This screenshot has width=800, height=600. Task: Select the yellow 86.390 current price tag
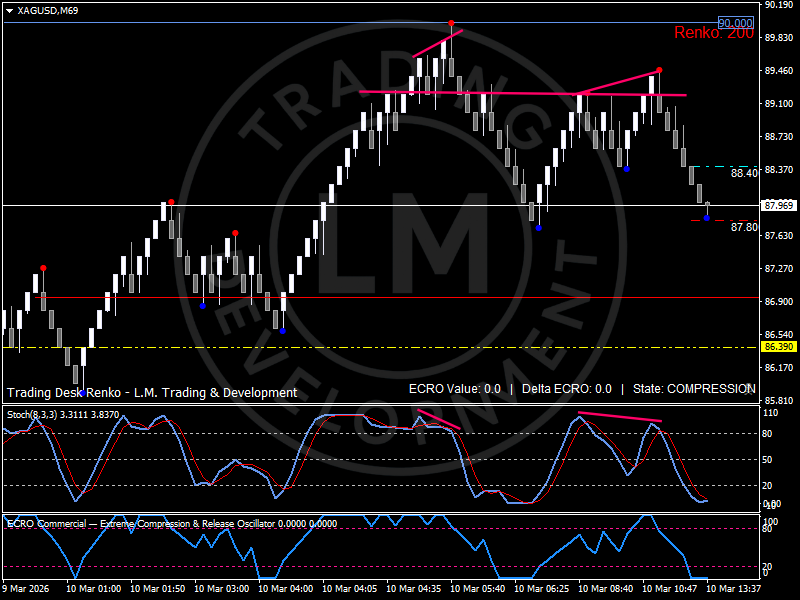[x=778, y=347]
